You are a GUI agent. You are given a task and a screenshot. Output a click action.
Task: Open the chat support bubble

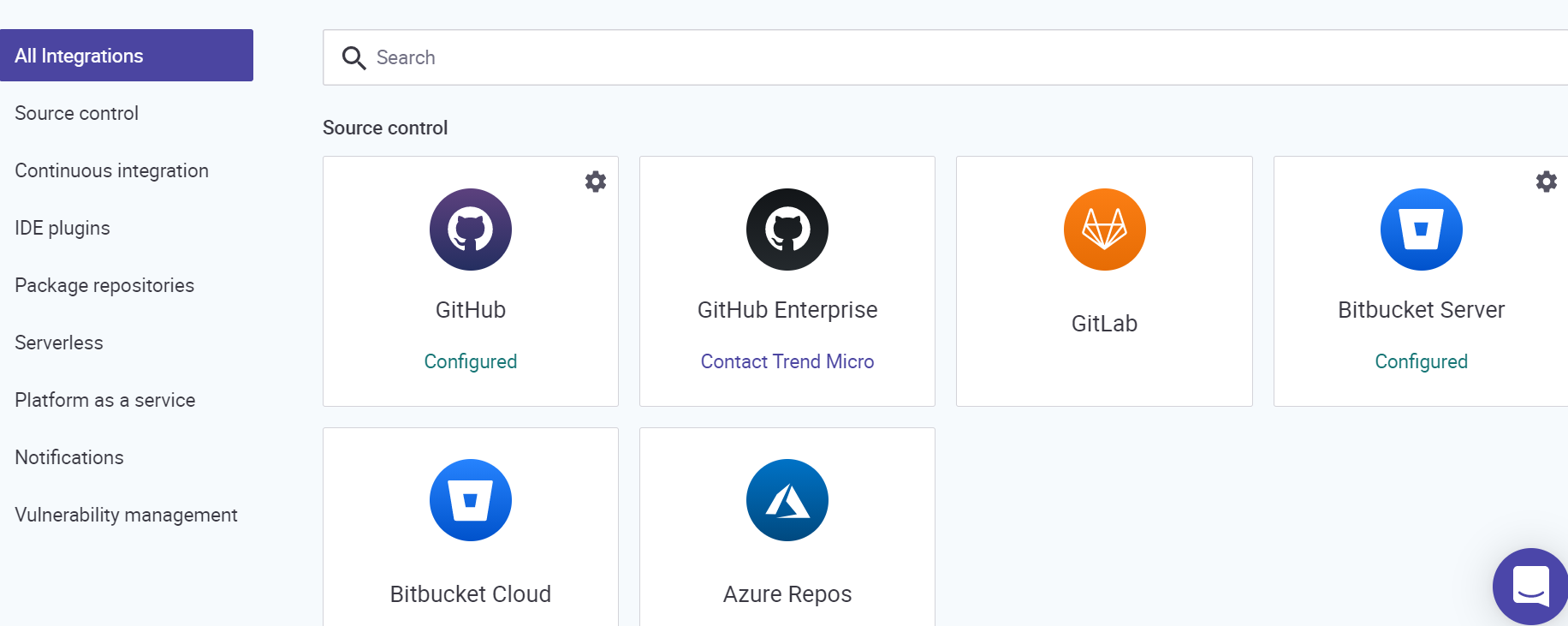point(1530,587)
